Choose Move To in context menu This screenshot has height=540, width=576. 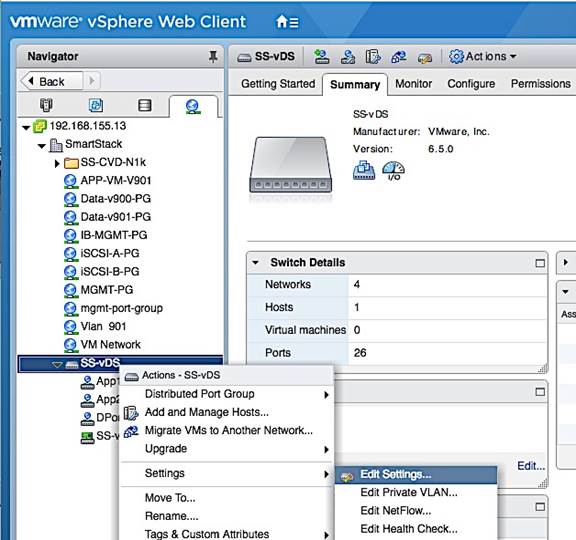(226, 498)
